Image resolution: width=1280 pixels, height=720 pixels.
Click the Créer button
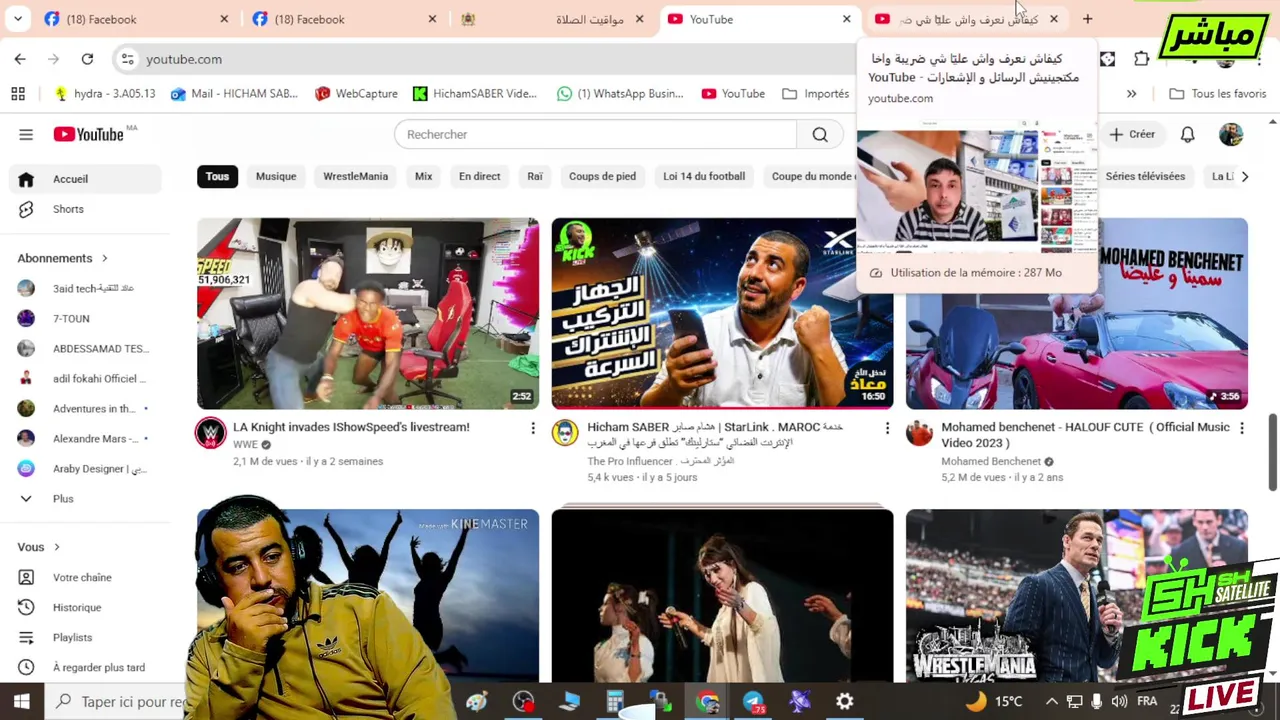(x=1132, y=134)
